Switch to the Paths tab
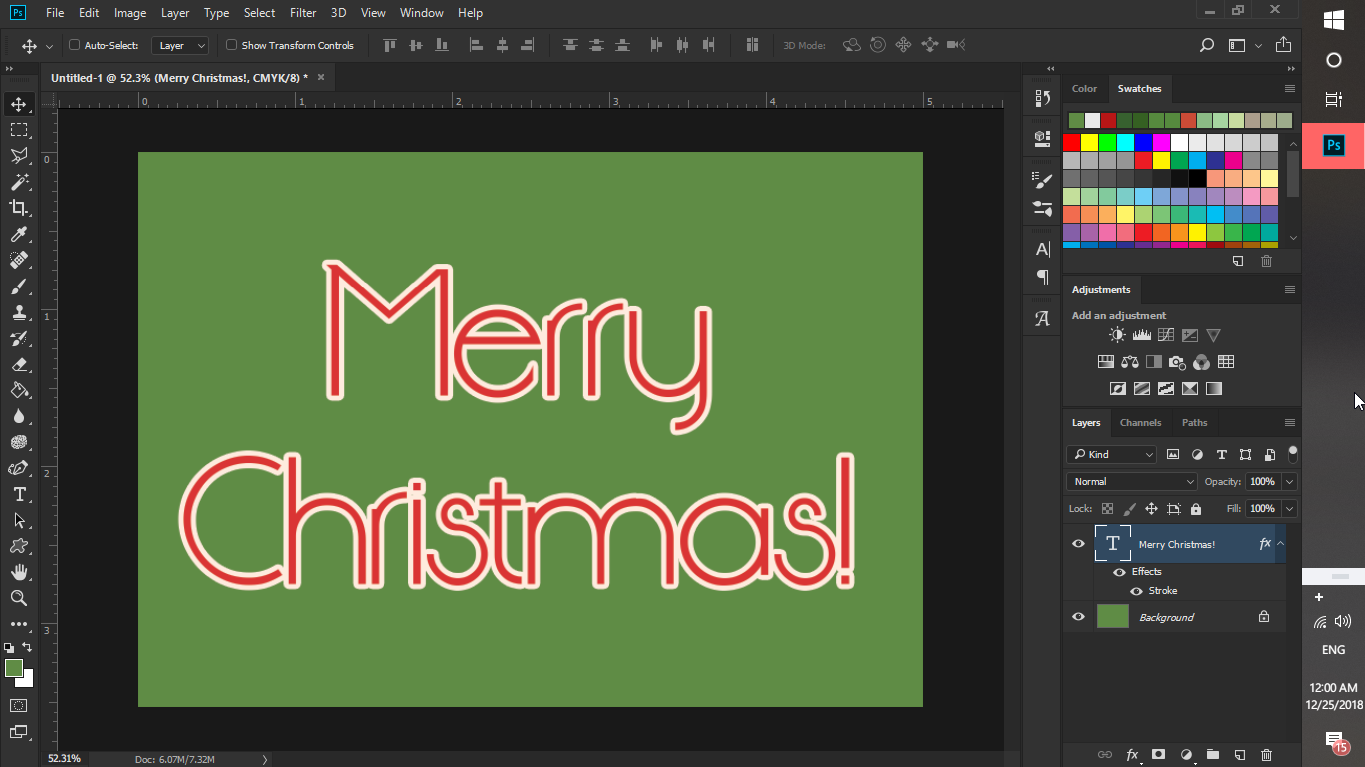Viewport: 1365px width, 767px height. pos(1195,423)
